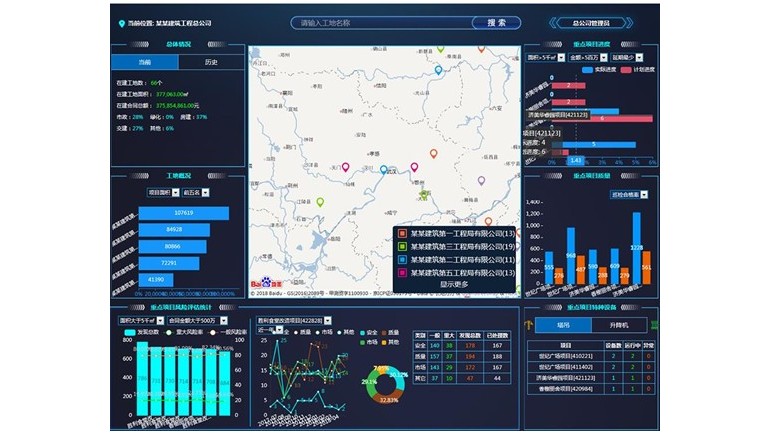The width and height of the screenshot is (770, 433).
Task: Open the 面积大于5千㎡ dropdown in risk panel
Action: [141, 321]
